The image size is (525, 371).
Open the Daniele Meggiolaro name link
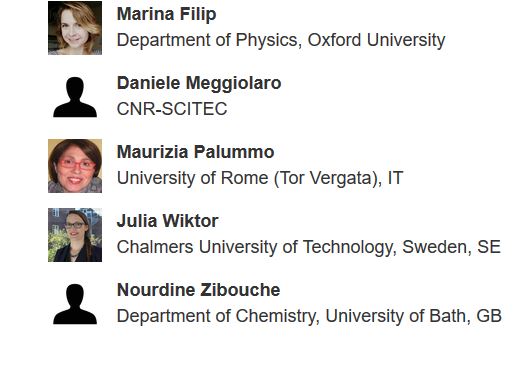pos(199,83)
